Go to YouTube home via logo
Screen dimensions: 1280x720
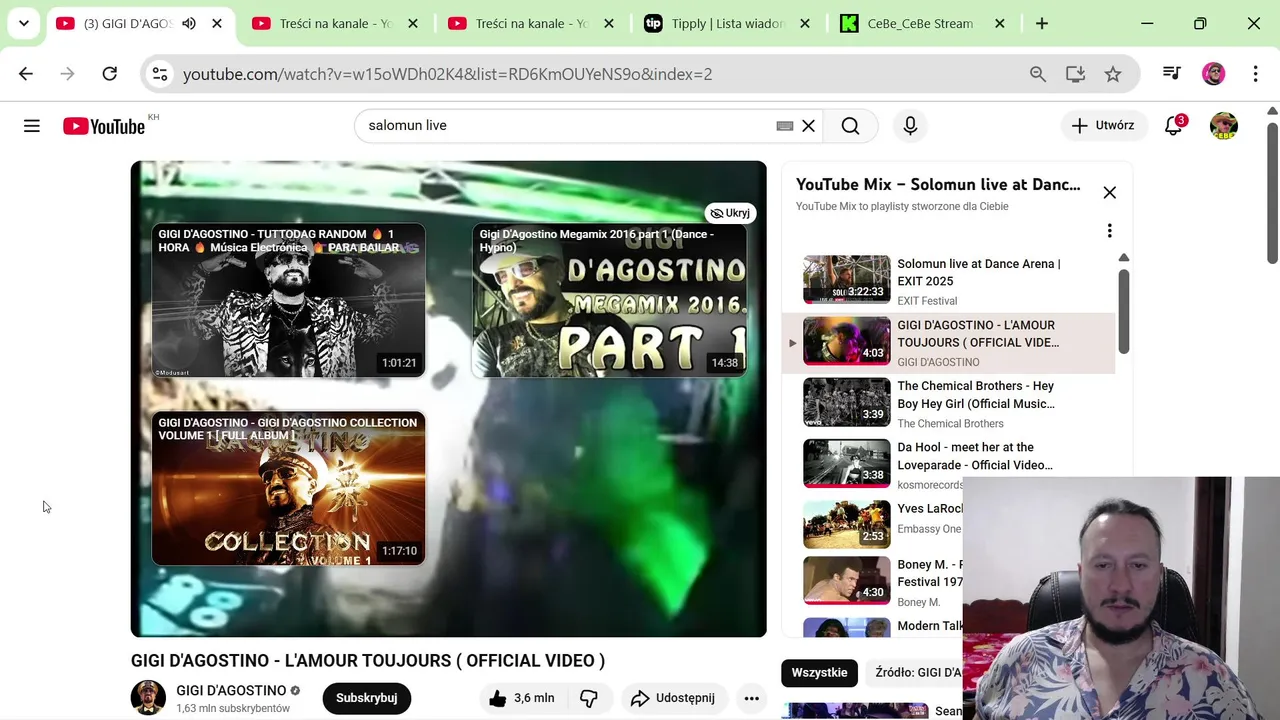pos(104,126)
